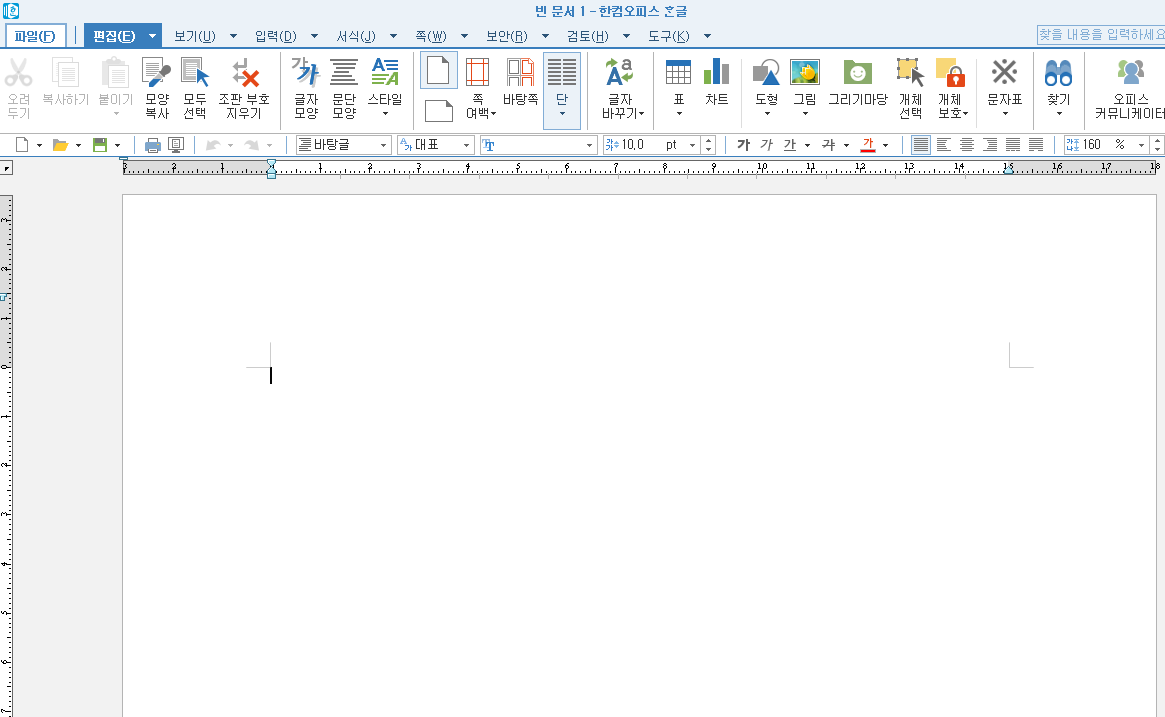Open the Drawing Yard (그리기마당) icon
Image resolution: width=1165 pixels, height=717 pixels.
857,72
